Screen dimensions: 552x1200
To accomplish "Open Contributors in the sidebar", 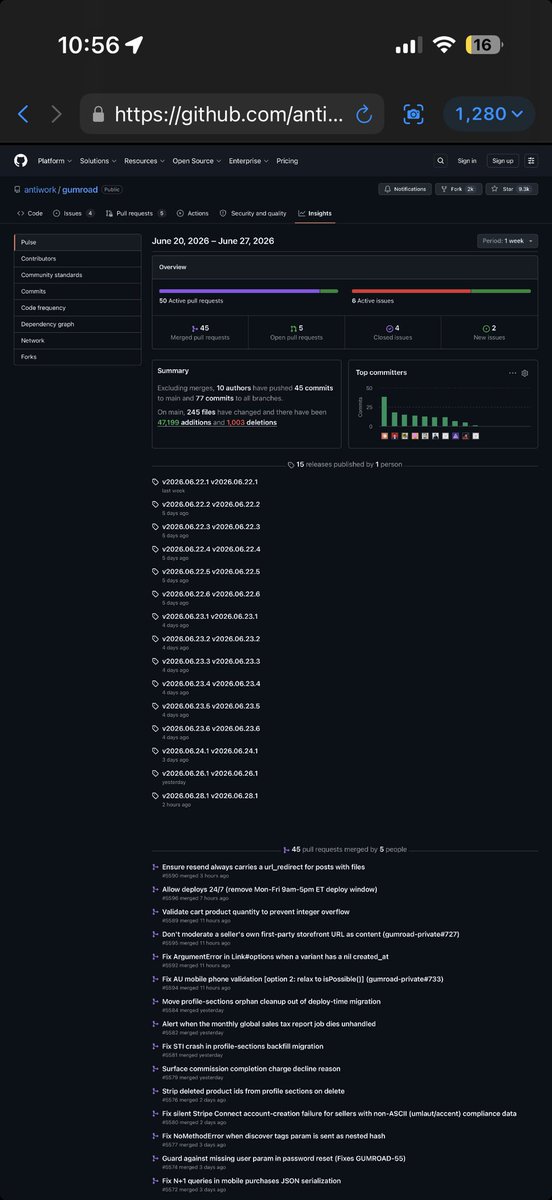I will tap(78, 258).
